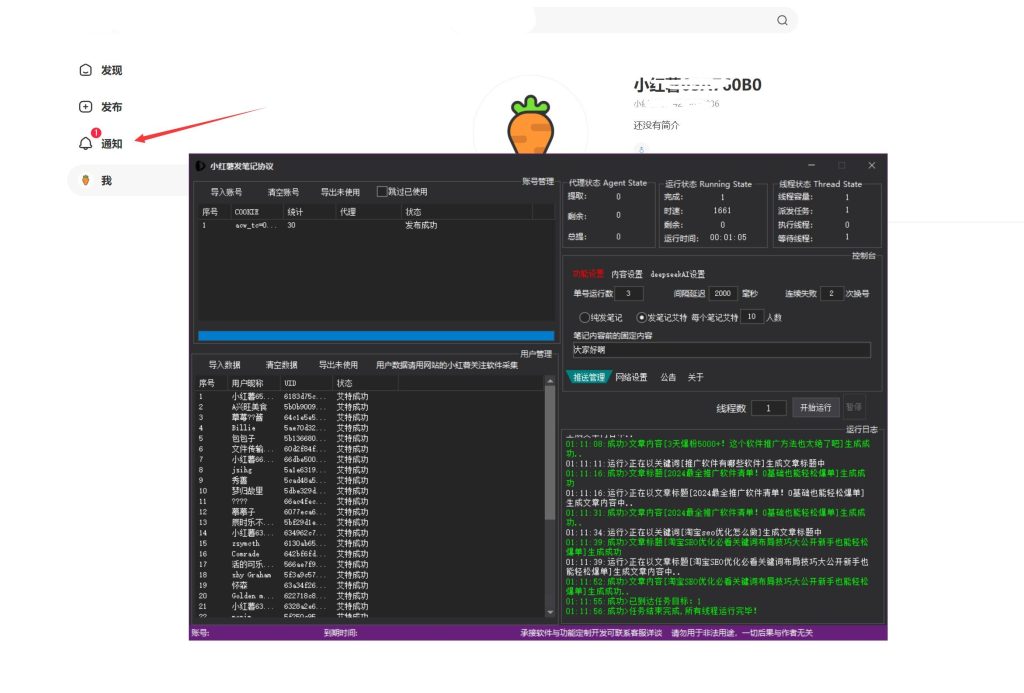Click the 笔记内容前的固定内容 text field
This screenshot has height=693, width=1024.
(722, 350)
